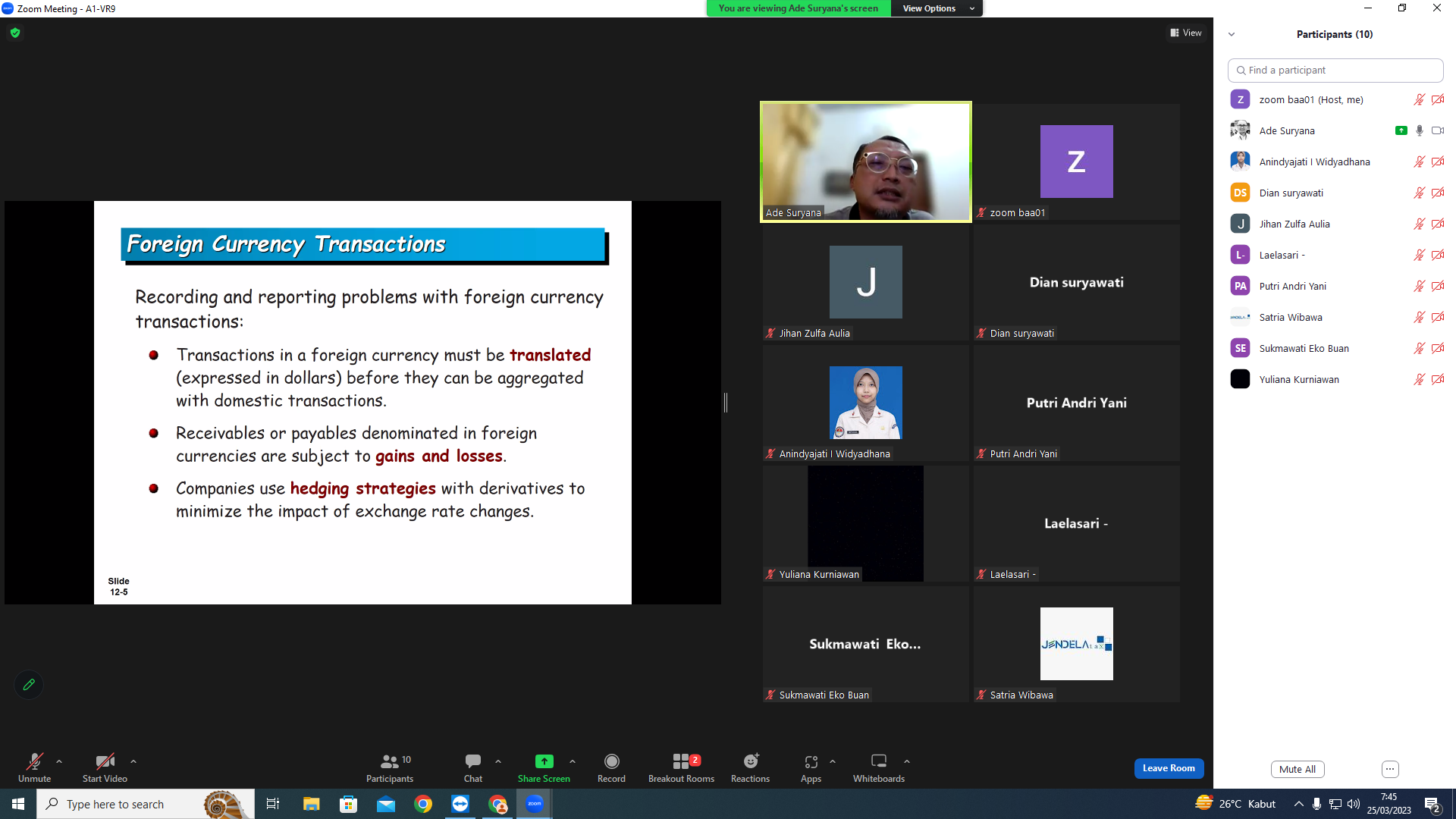
Task: Click Ade Suryana's green screen-share indicator
Action: [1401, 130]
